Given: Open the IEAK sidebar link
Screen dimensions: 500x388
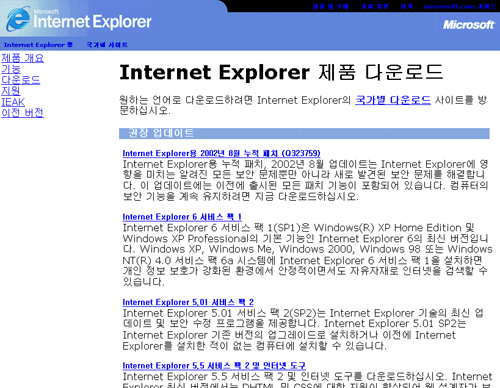Looking at the screenshot, I should click(x=13, y=102).
